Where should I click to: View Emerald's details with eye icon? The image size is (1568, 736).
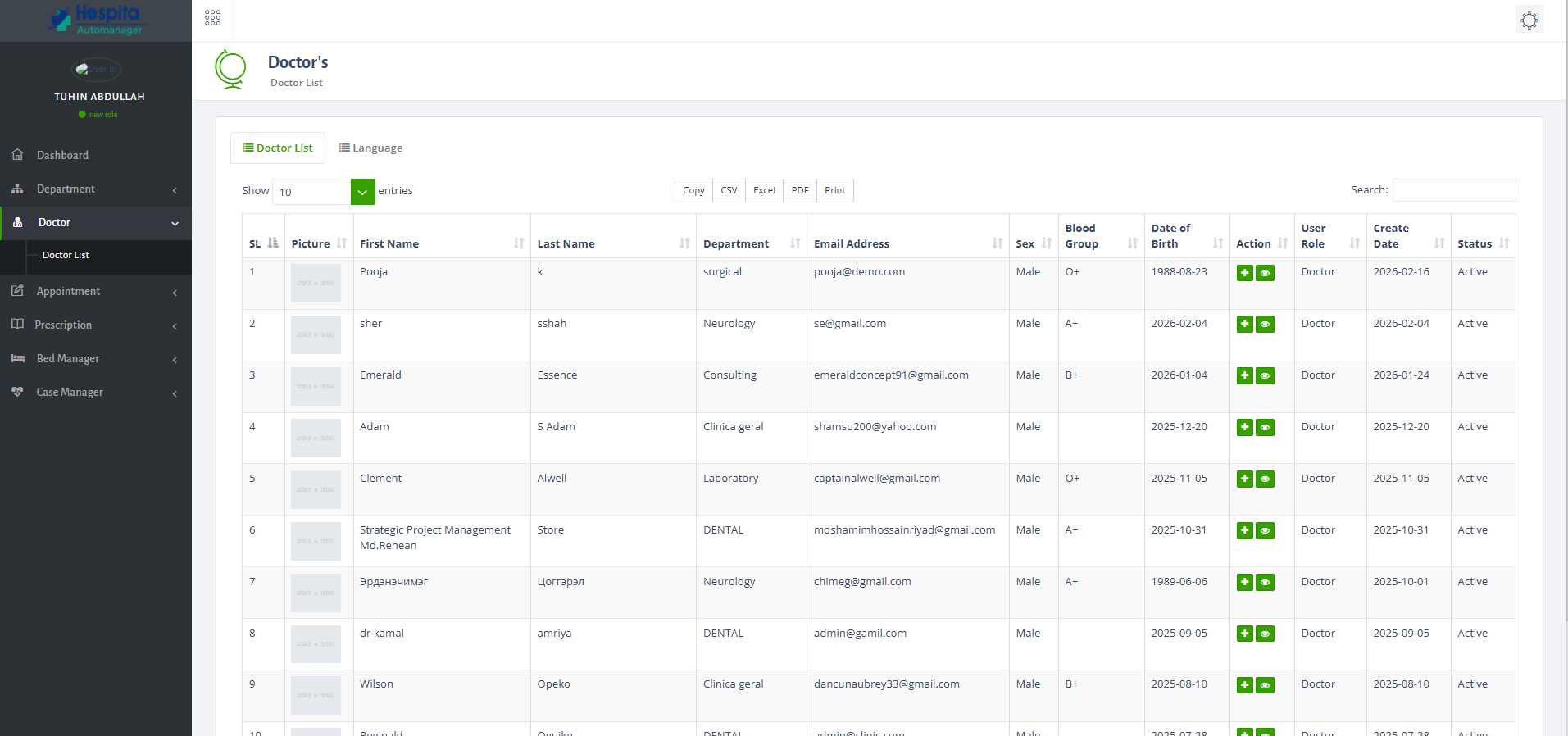(x=1266, y=376)
